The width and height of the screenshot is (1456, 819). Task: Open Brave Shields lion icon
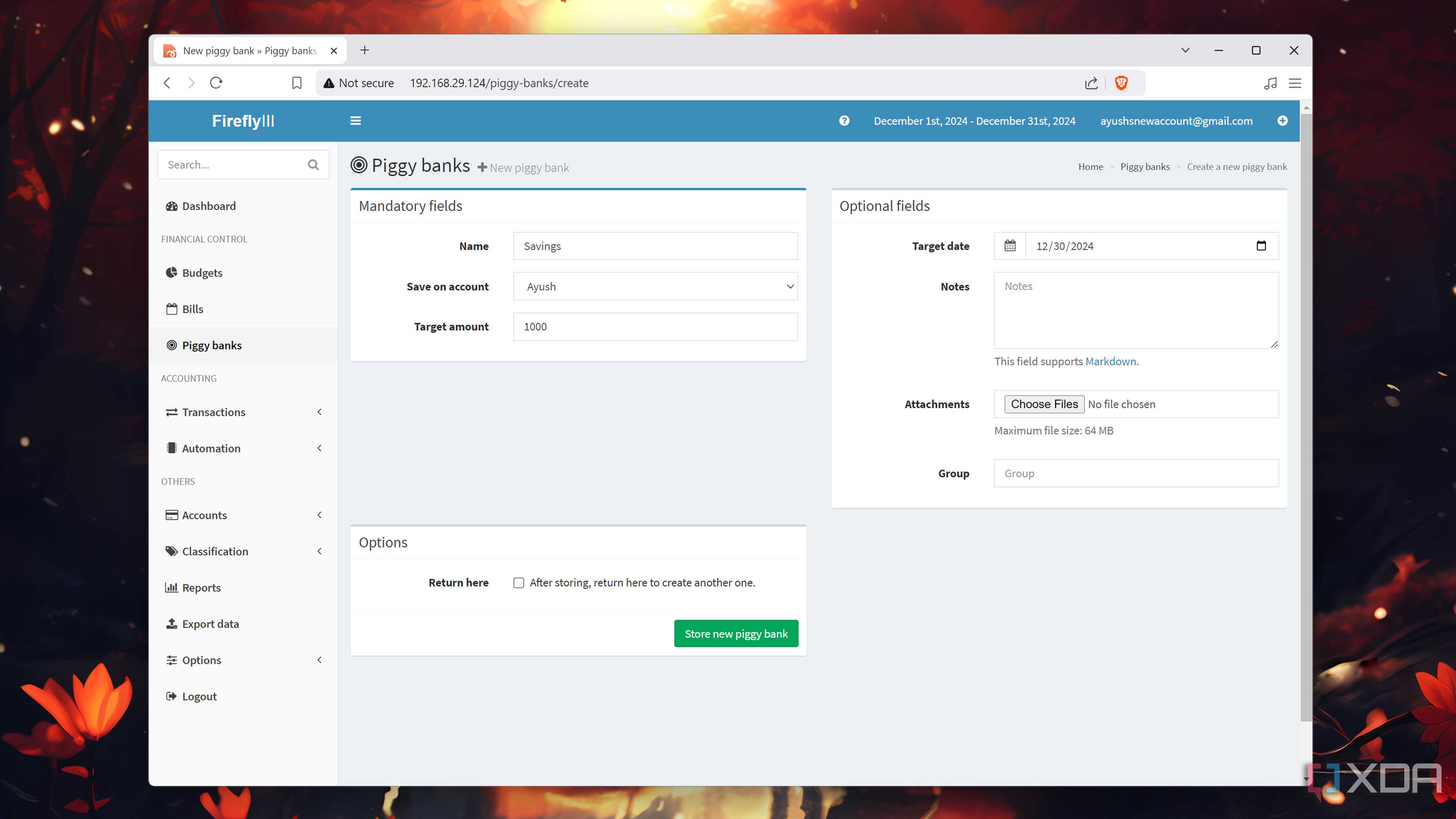(1122, 83)
